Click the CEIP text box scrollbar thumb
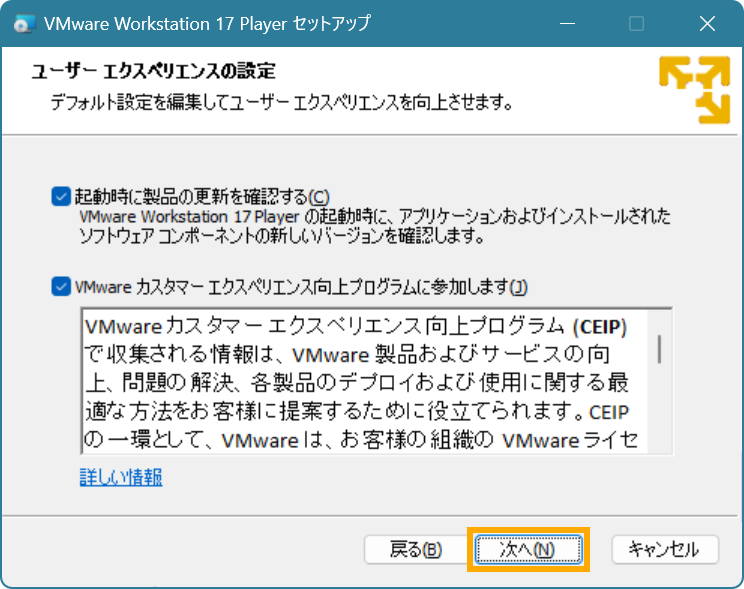The width and height of the screenshot is (744, 589). pos(660,349)
